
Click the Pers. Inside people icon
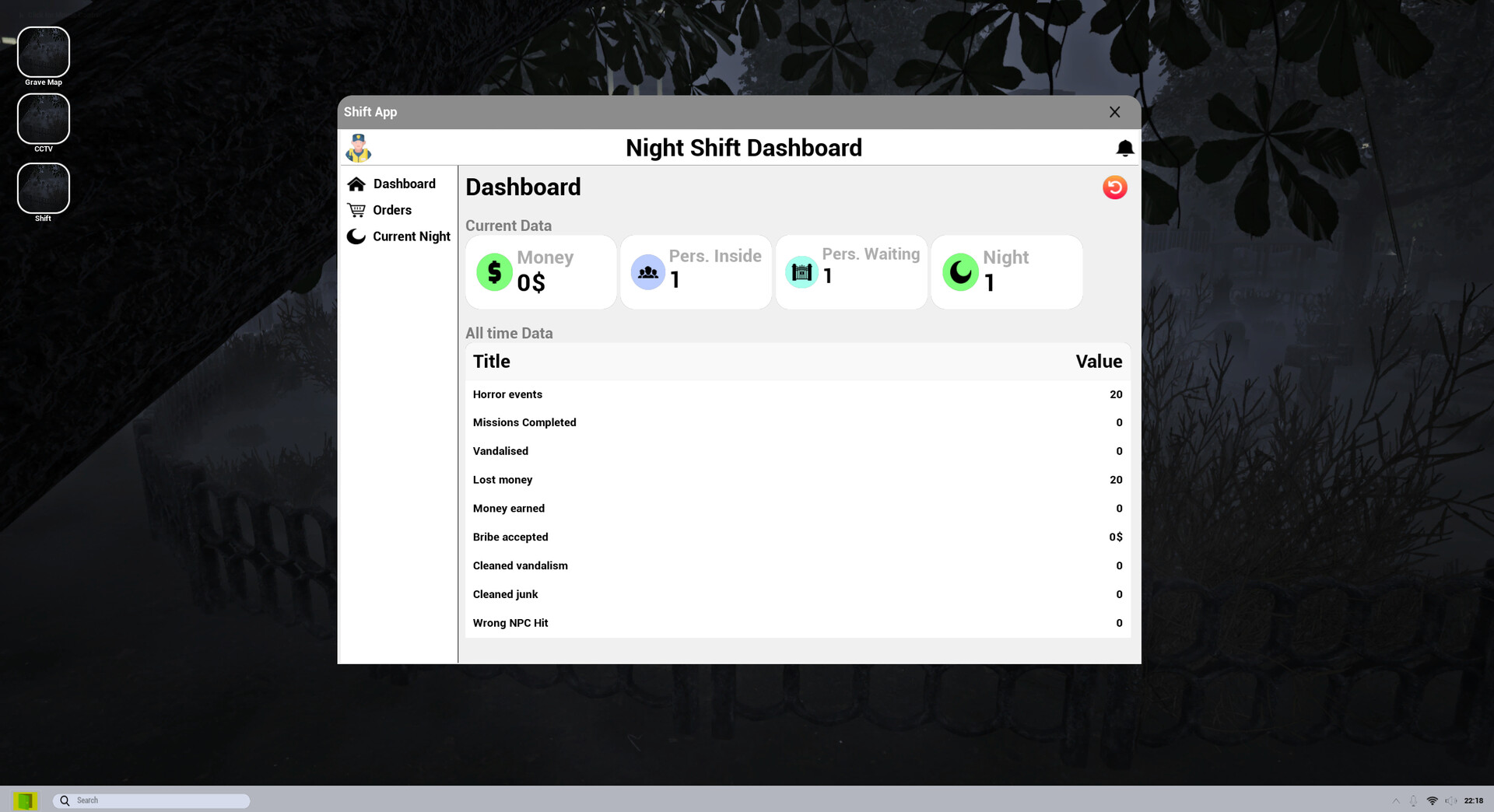click(x=647, y=271)
